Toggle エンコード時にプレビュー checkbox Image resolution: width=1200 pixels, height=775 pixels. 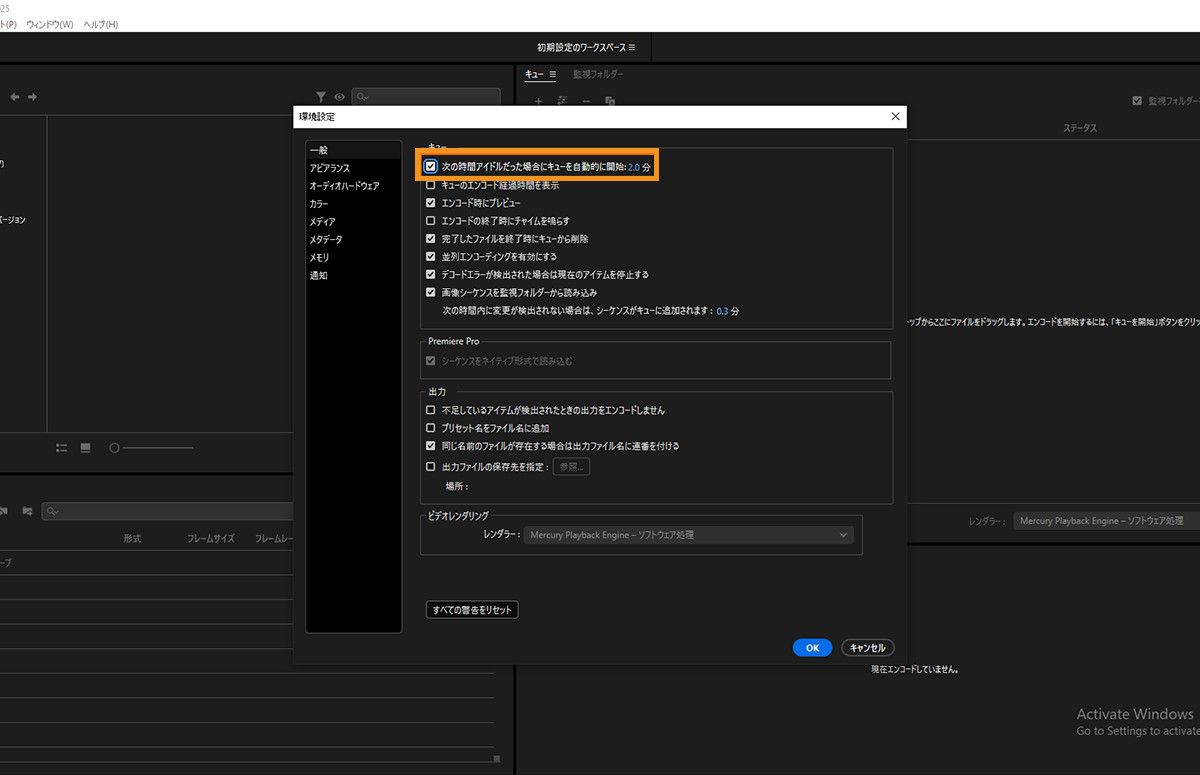(431, 203)
